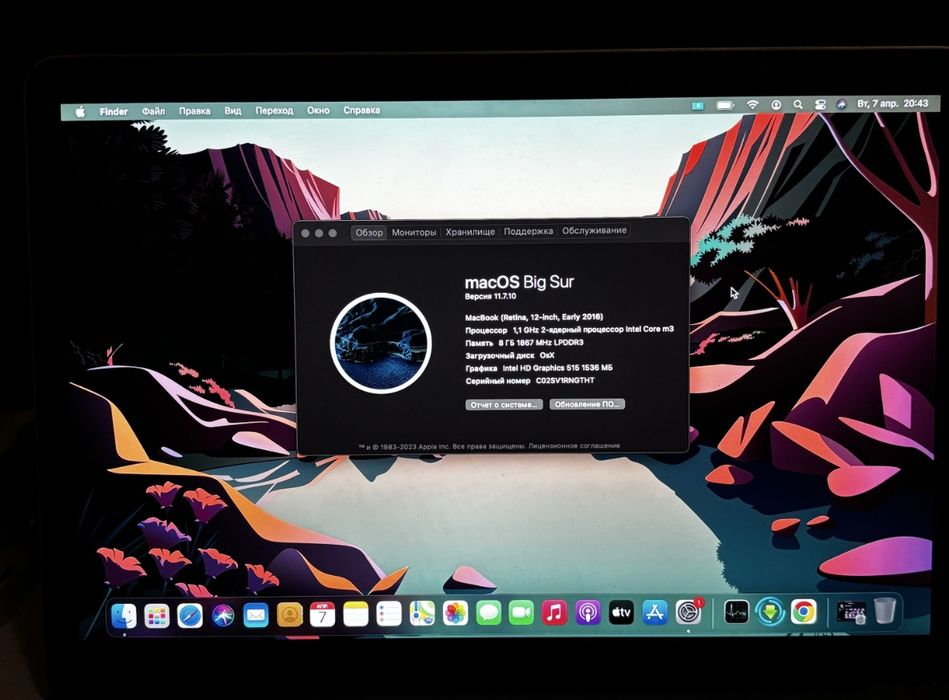Switch to the Поддержка tab
Viewport: 949px width, 700px height.
[528, 231]
